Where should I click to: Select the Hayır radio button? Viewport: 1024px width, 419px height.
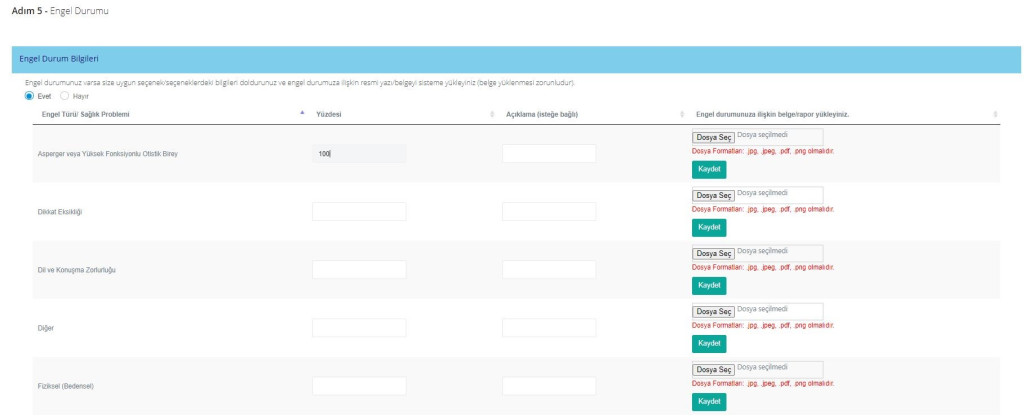(x=65, y=96)
